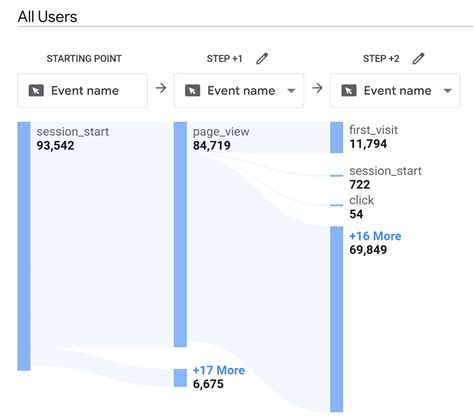The height and width of the screenshot is (416, 474).
Task: Click the +16 More node bar
Action: click(337, 319)
